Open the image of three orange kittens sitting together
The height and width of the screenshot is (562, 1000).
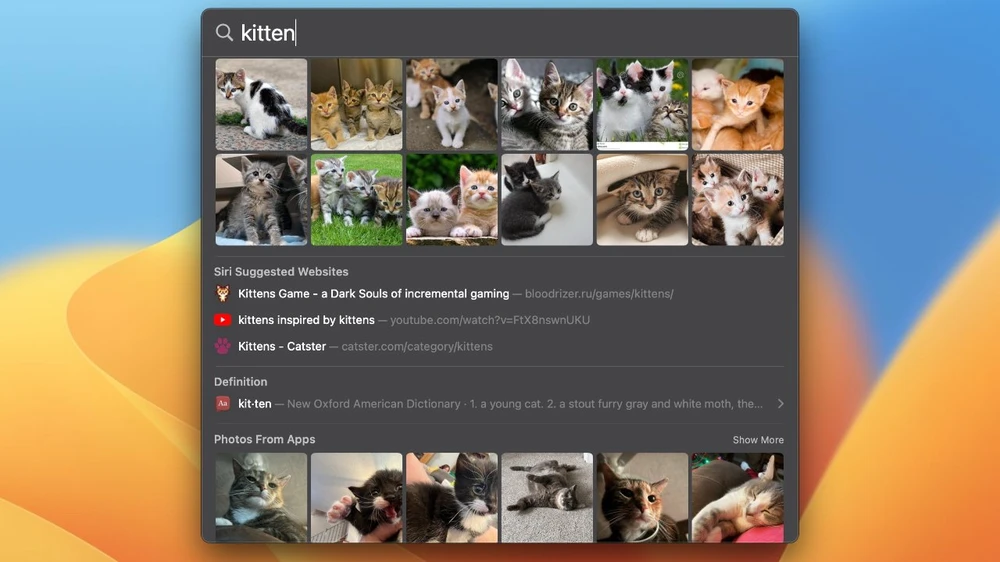click(356, 104)
